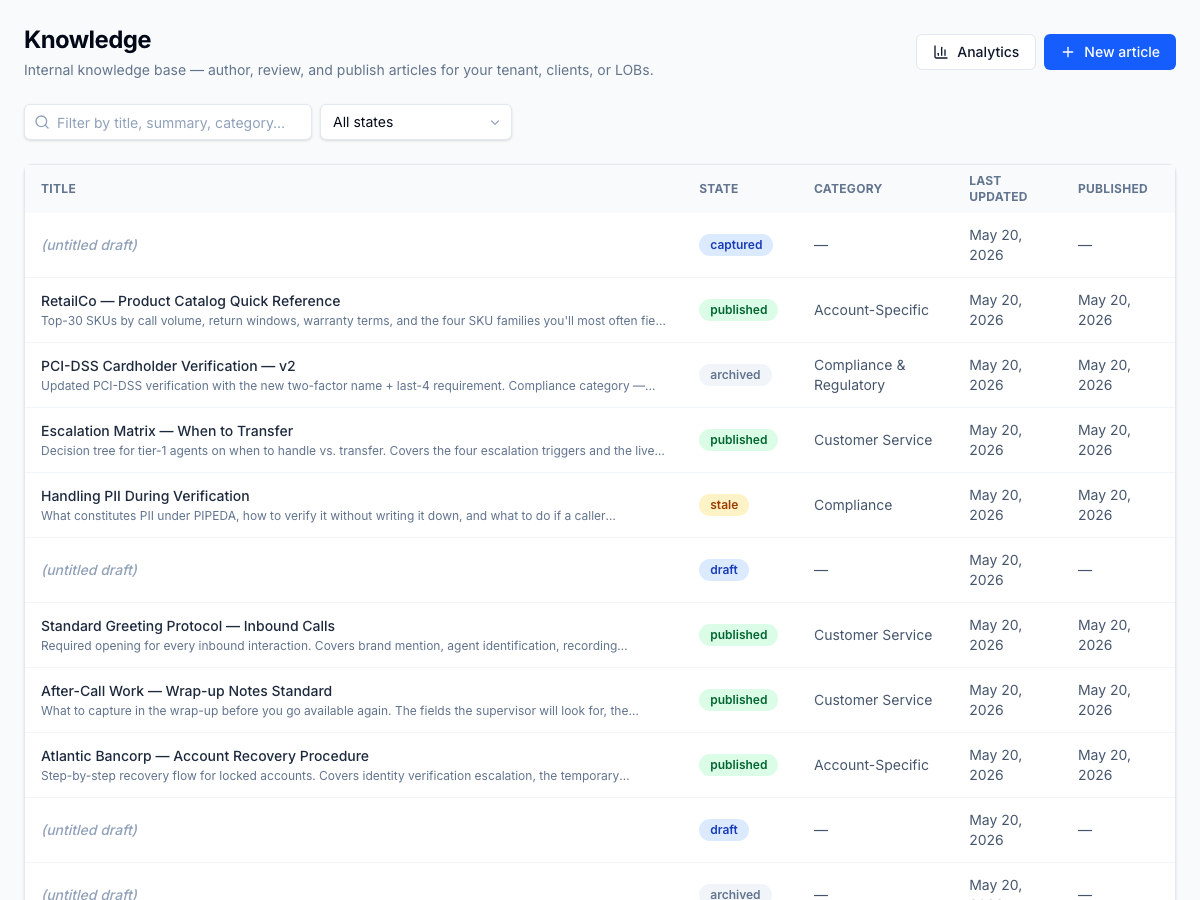Click Handling PII row's last updated date
1200x900 pixels.
pos(996,505)
